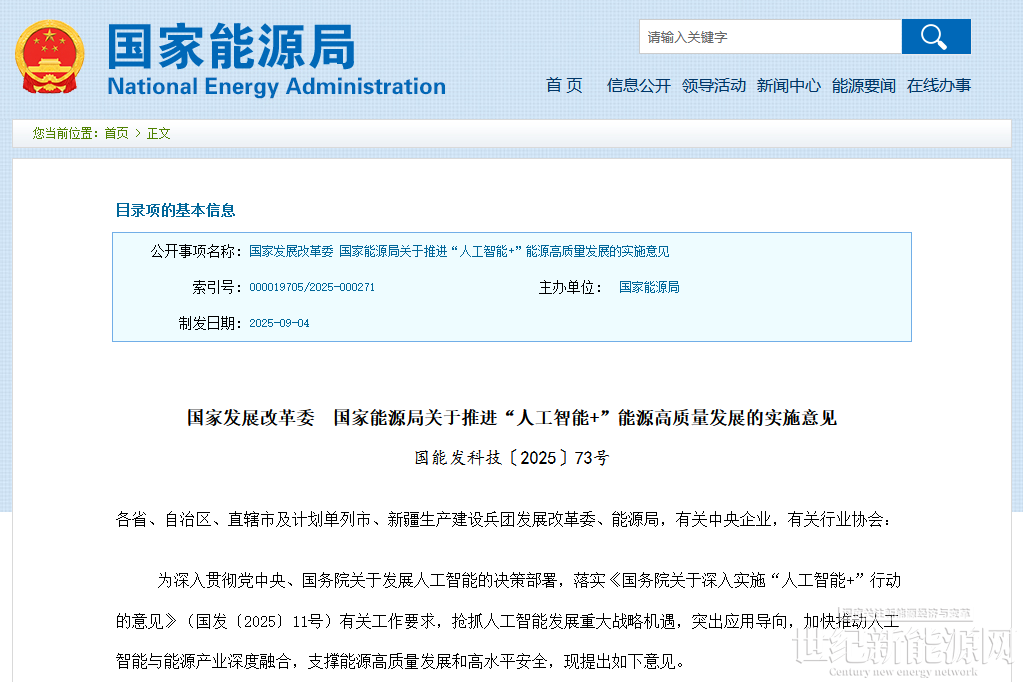Click the national emblem logo
The width and height of the screenshot is (1023, 682).
tap(50, 57)
